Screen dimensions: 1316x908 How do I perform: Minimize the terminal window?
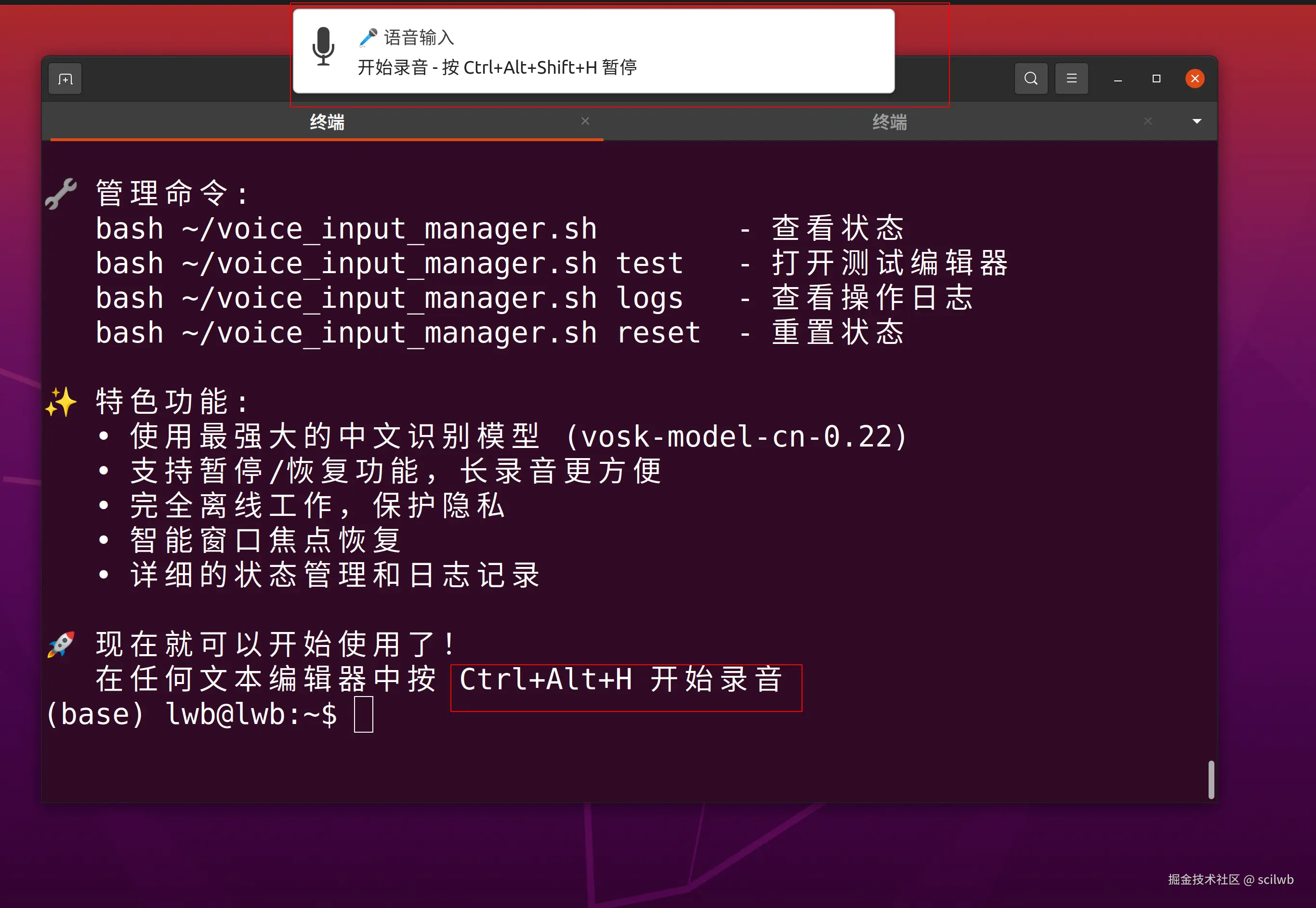1118,79
